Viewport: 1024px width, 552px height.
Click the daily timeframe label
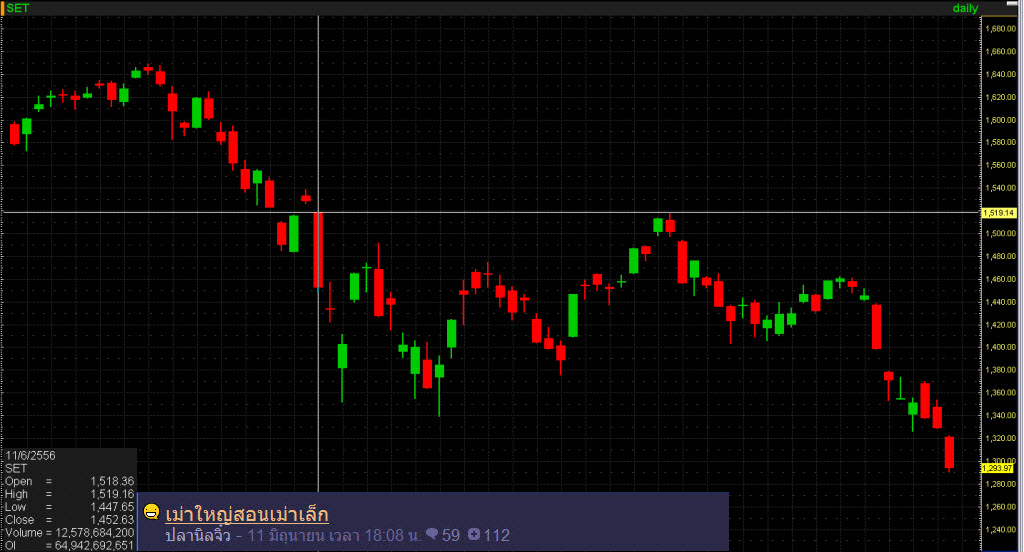click(x=965, y=8)
